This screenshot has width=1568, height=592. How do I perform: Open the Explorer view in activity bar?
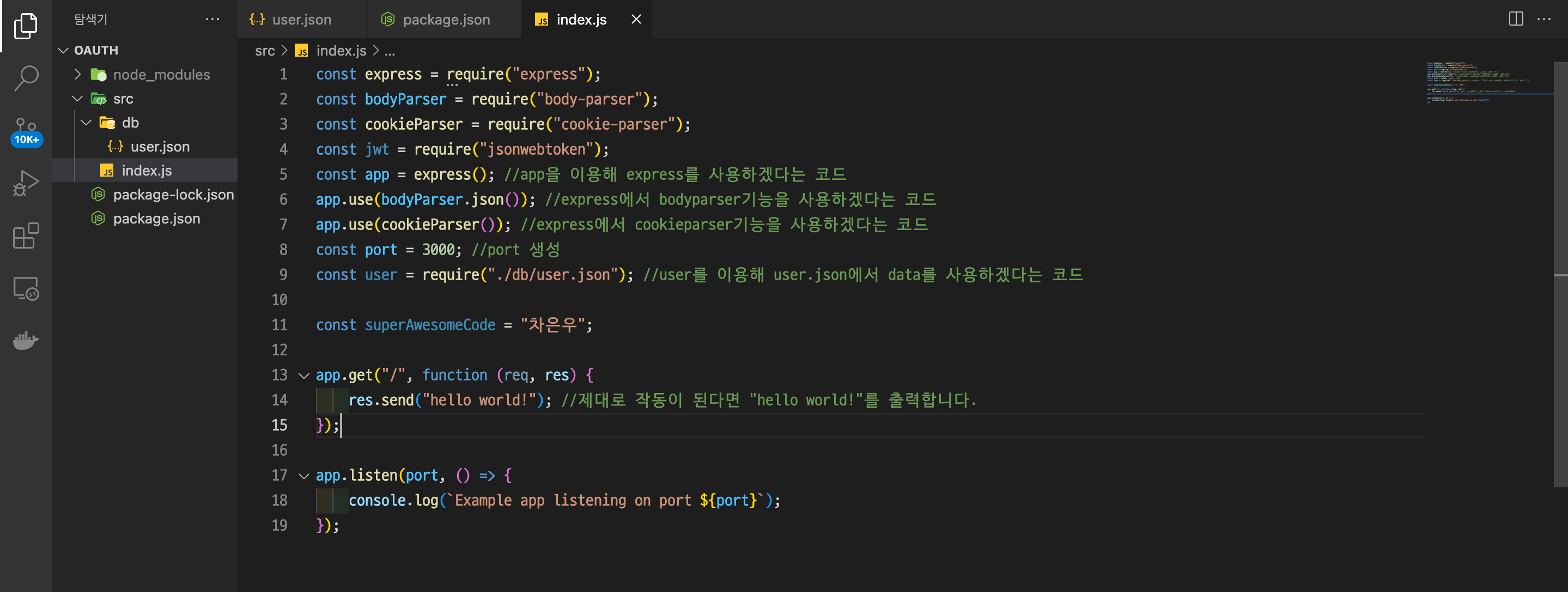[x=26, y=26]
